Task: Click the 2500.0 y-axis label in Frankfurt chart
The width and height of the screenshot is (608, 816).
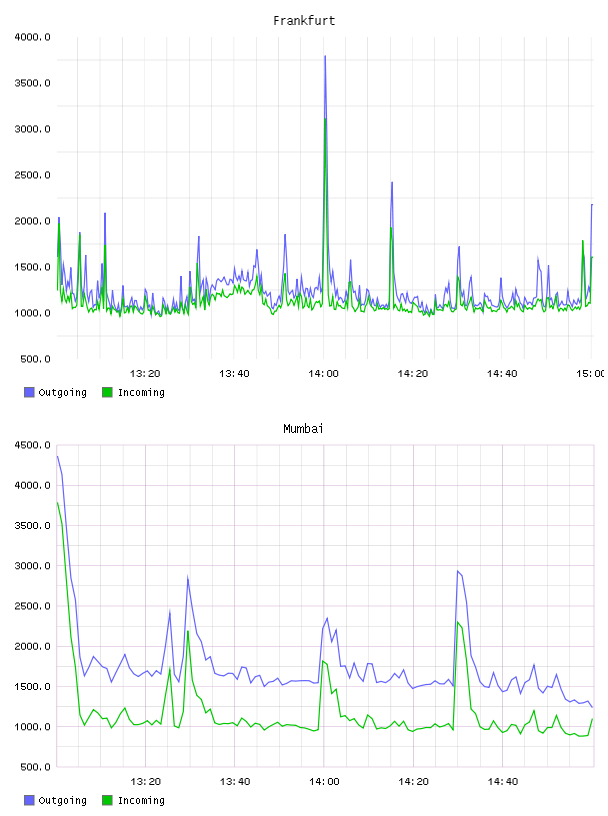Action: coord(32,175)
